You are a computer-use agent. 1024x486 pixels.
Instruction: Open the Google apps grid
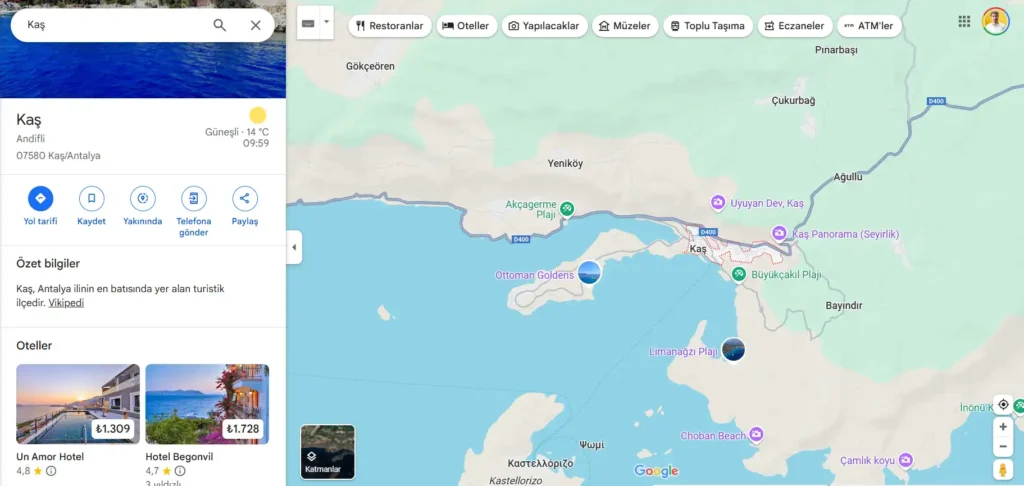(964, 22)
